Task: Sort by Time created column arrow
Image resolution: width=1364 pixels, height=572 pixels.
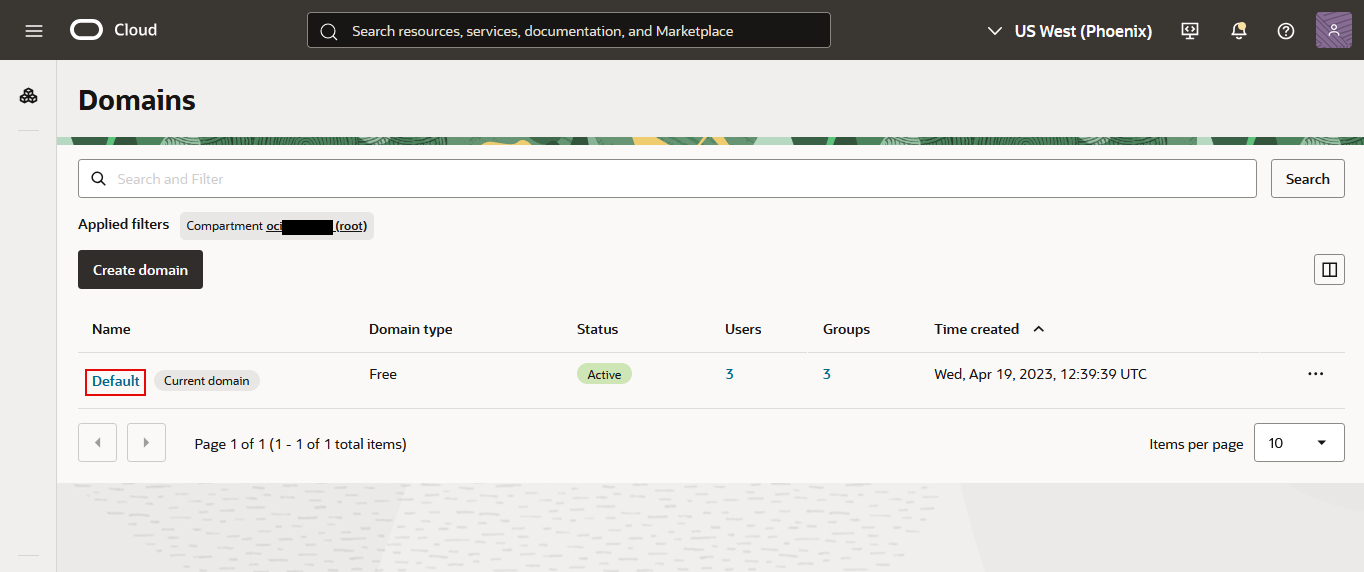Action: pyautogui.click(x=1038, y=329)
